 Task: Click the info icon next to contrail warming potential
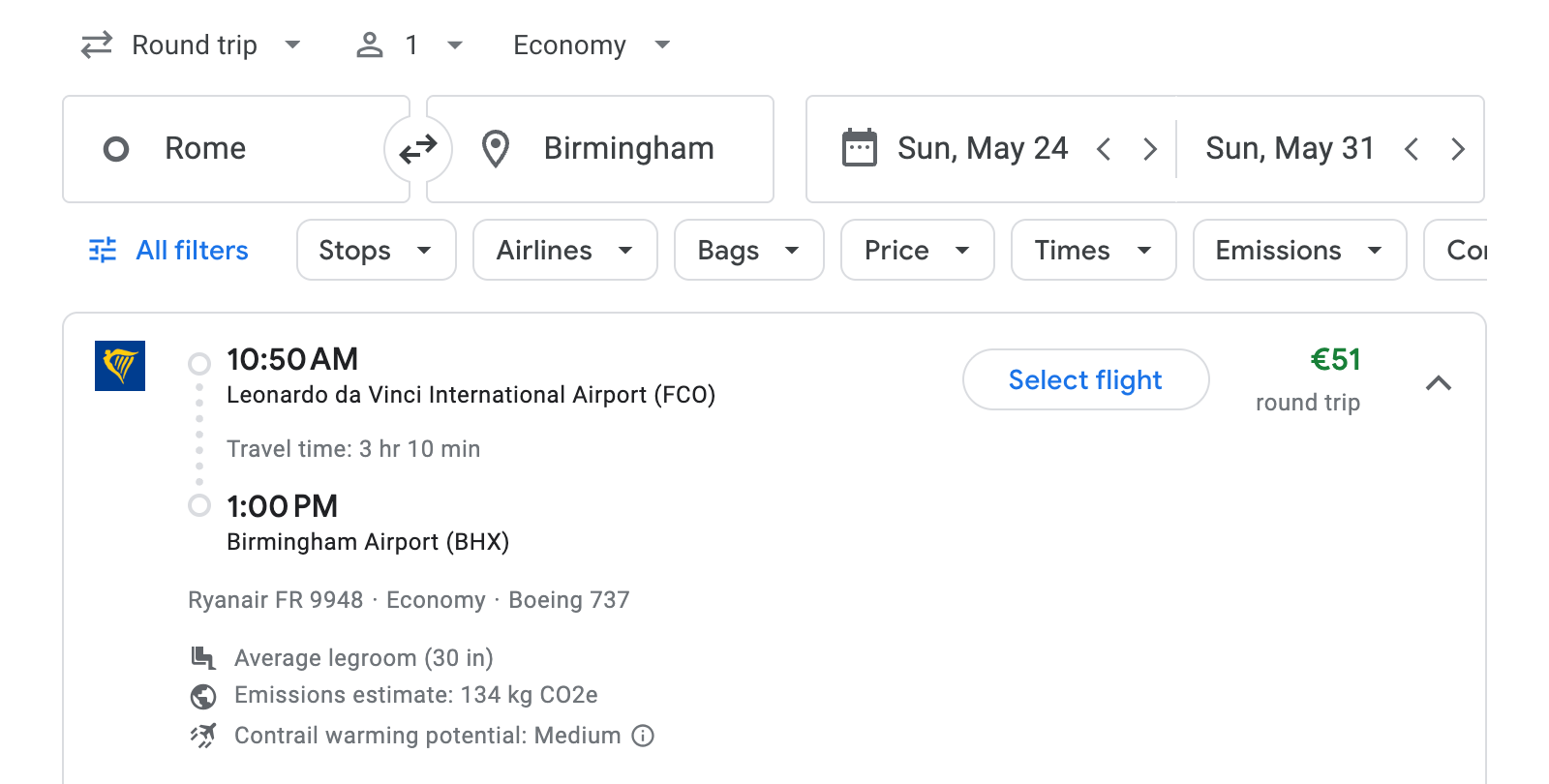point(642,736)
